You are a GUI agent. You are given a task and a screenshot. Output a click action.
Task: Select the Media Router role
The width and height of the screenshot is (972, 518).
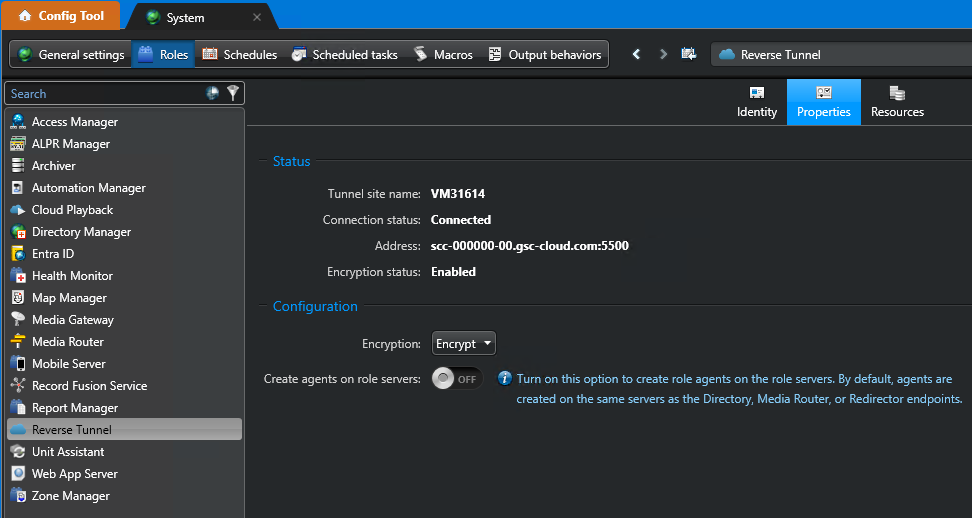(67, 342)
